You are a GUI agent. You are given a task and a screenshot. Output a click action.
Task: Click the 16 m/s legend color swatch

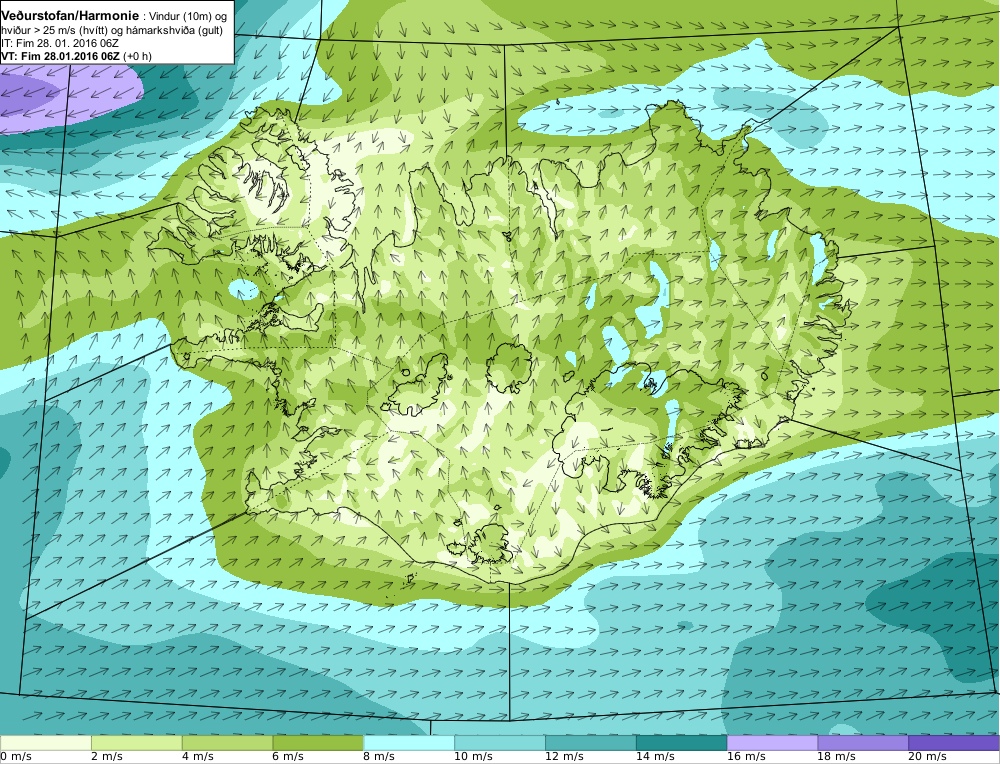click(772, 743)
